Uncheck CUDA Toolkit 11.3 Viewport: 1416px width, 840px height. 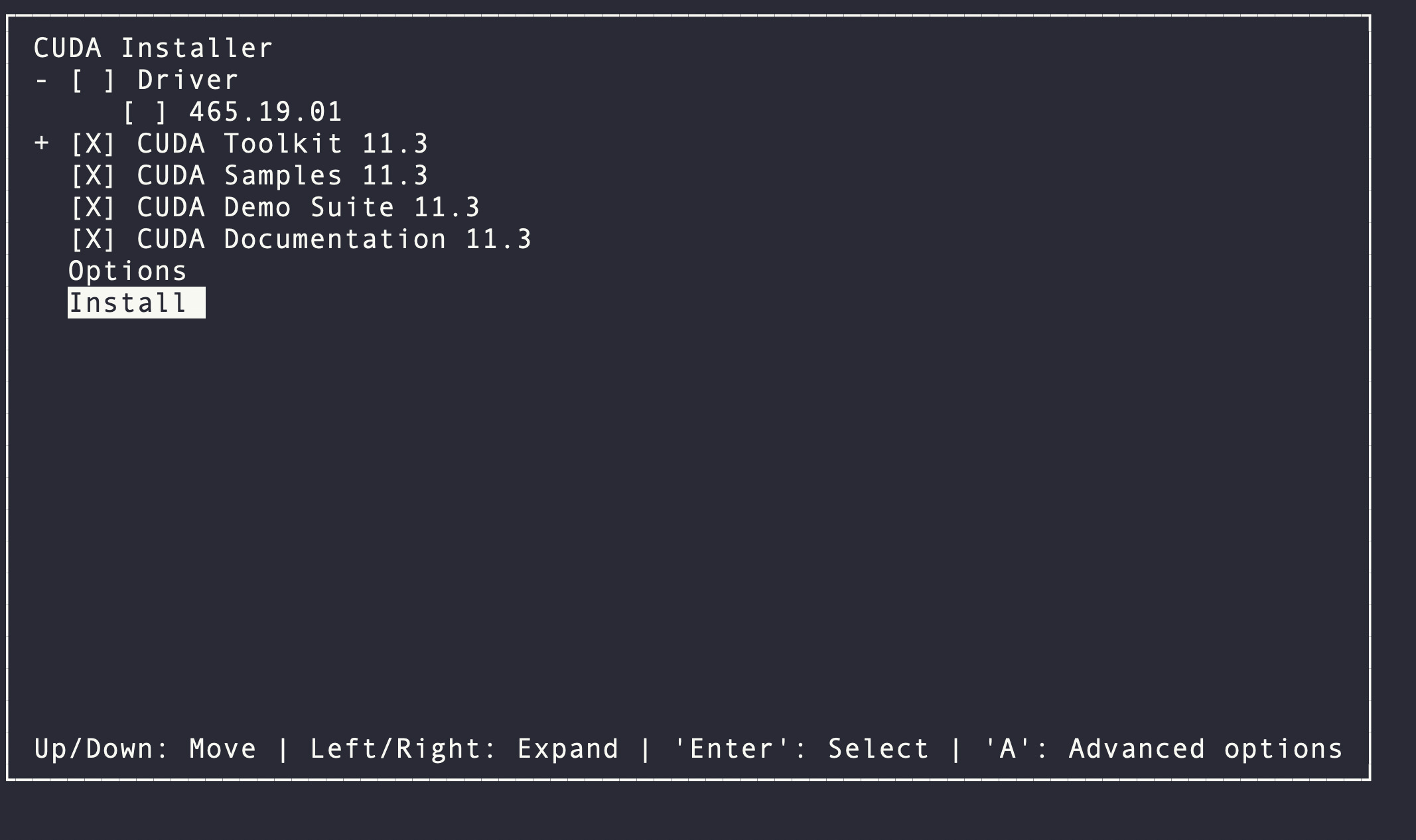click(93, 143)
